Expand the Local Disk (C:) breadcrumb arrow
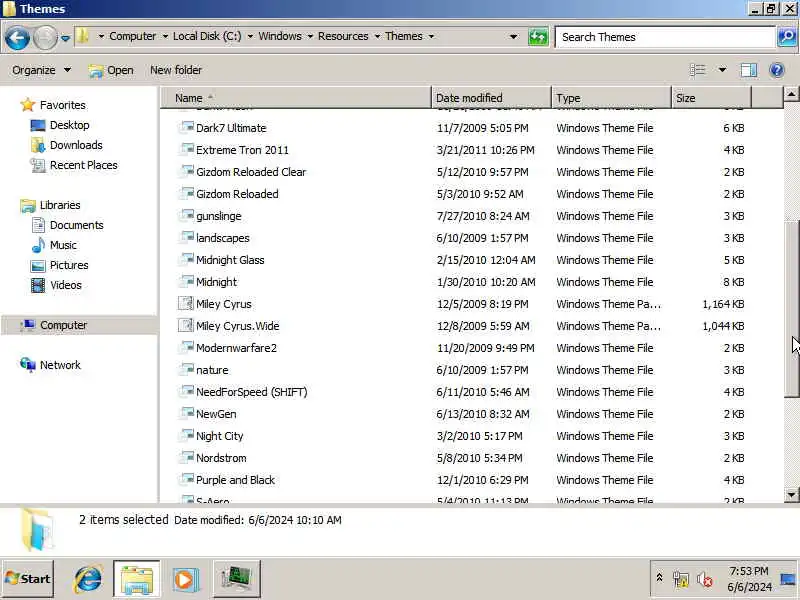The height and width of the screenshot is (600, 800). (250, 36)
